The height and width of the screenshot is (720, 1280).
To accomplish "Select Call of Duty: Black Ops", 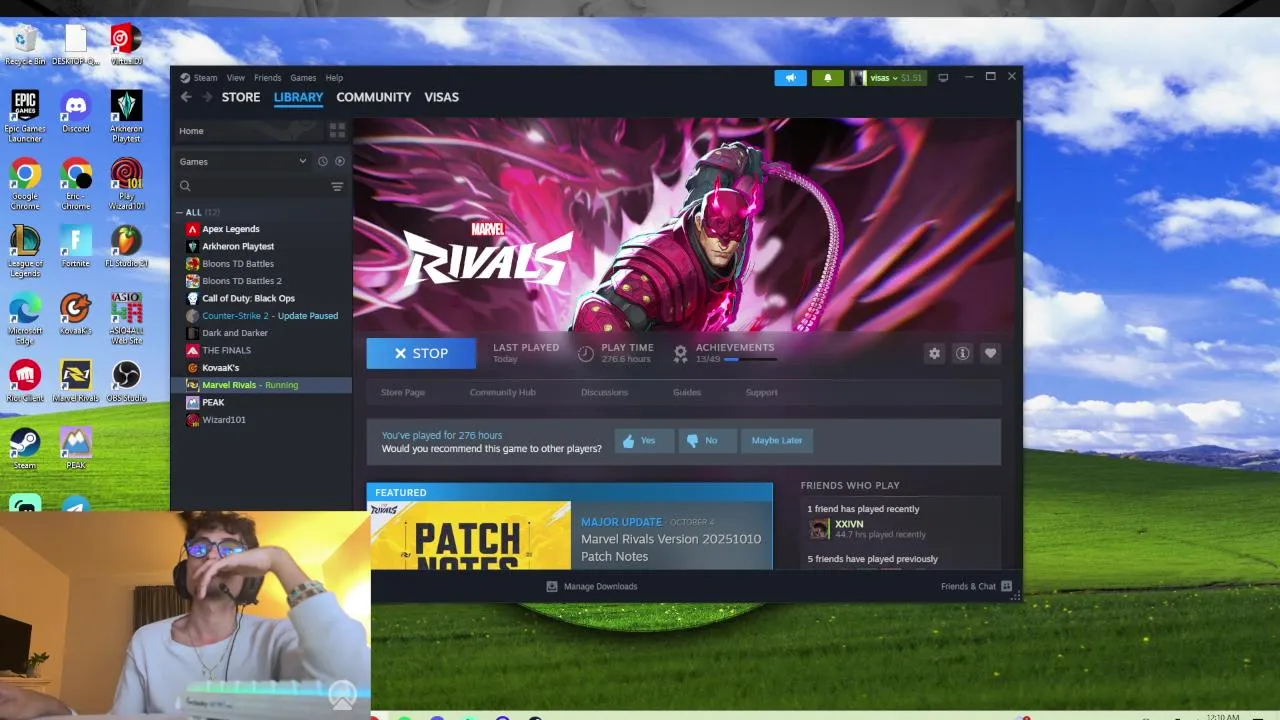I will [261, 298].
